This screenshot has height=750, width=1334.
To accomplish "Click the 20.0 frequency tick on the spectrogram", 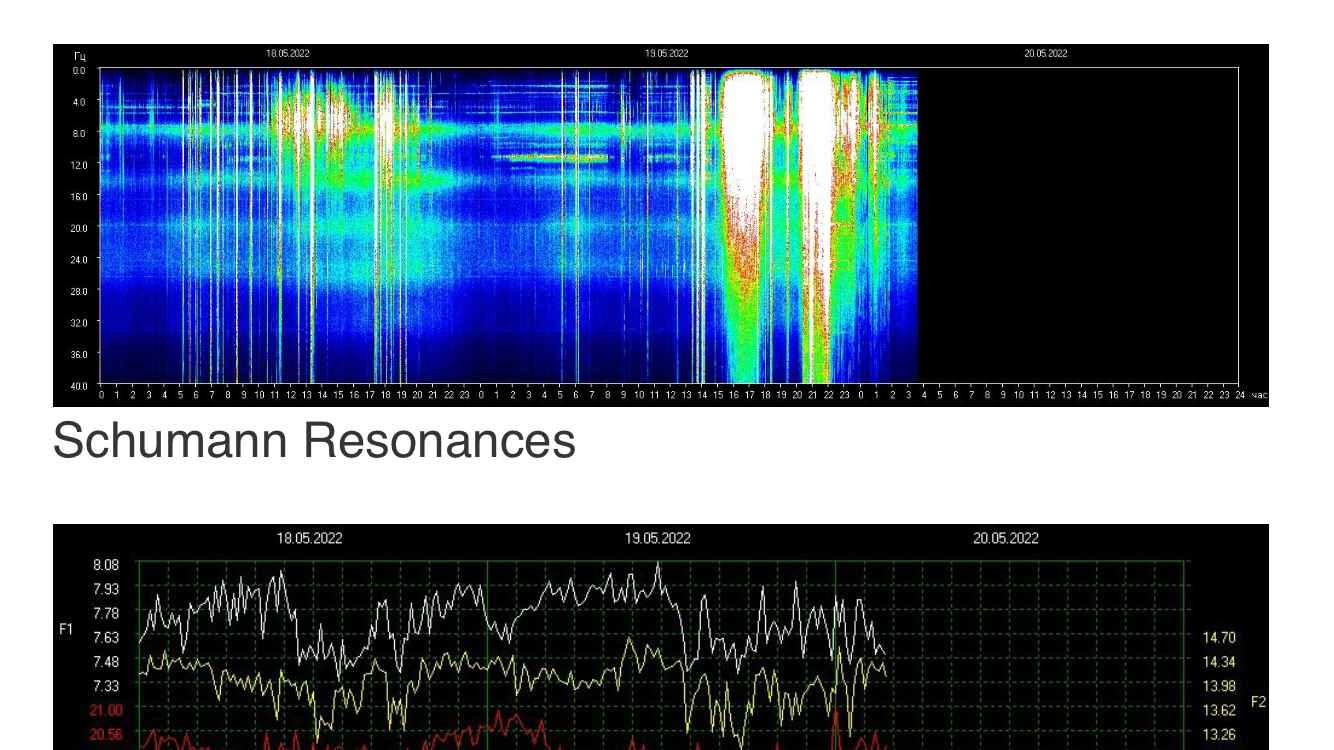I will point(79,228).
